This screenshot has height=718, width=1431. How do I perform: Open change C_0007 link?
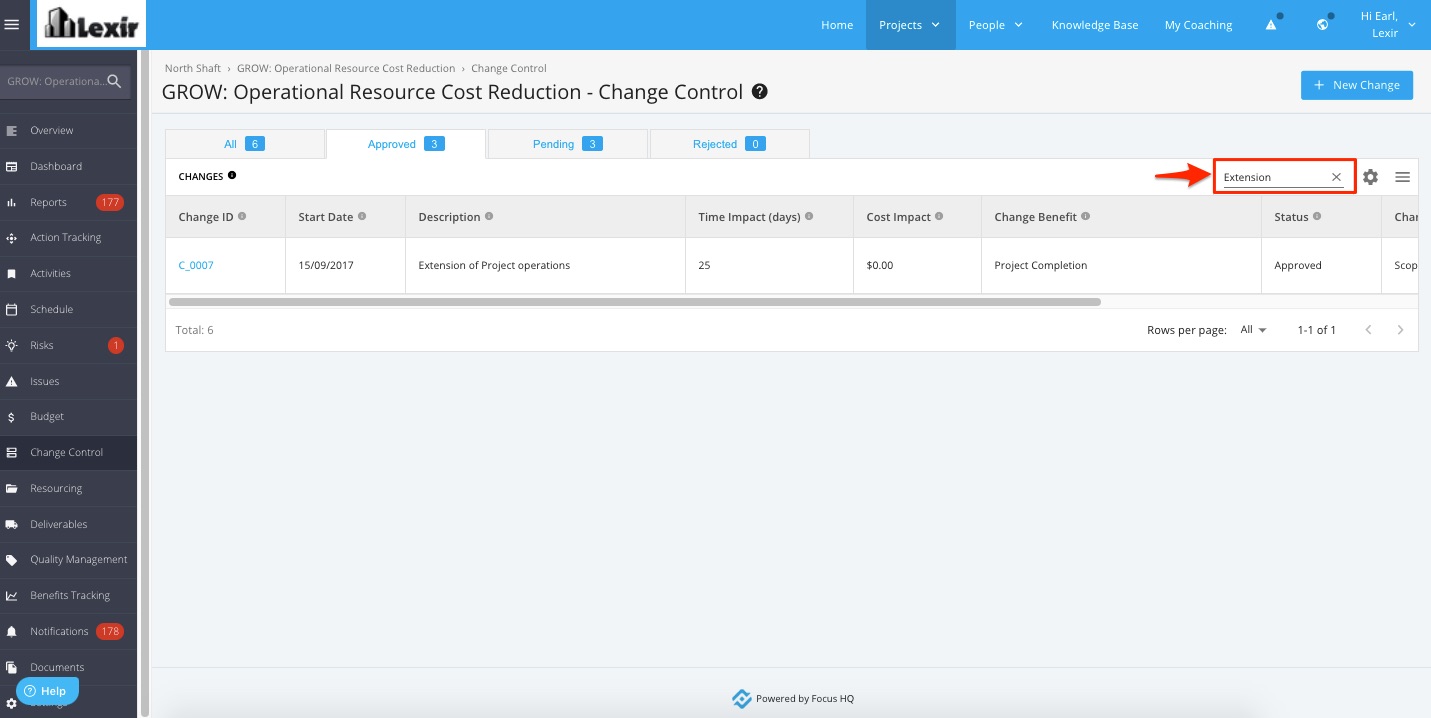coord(196,265)
